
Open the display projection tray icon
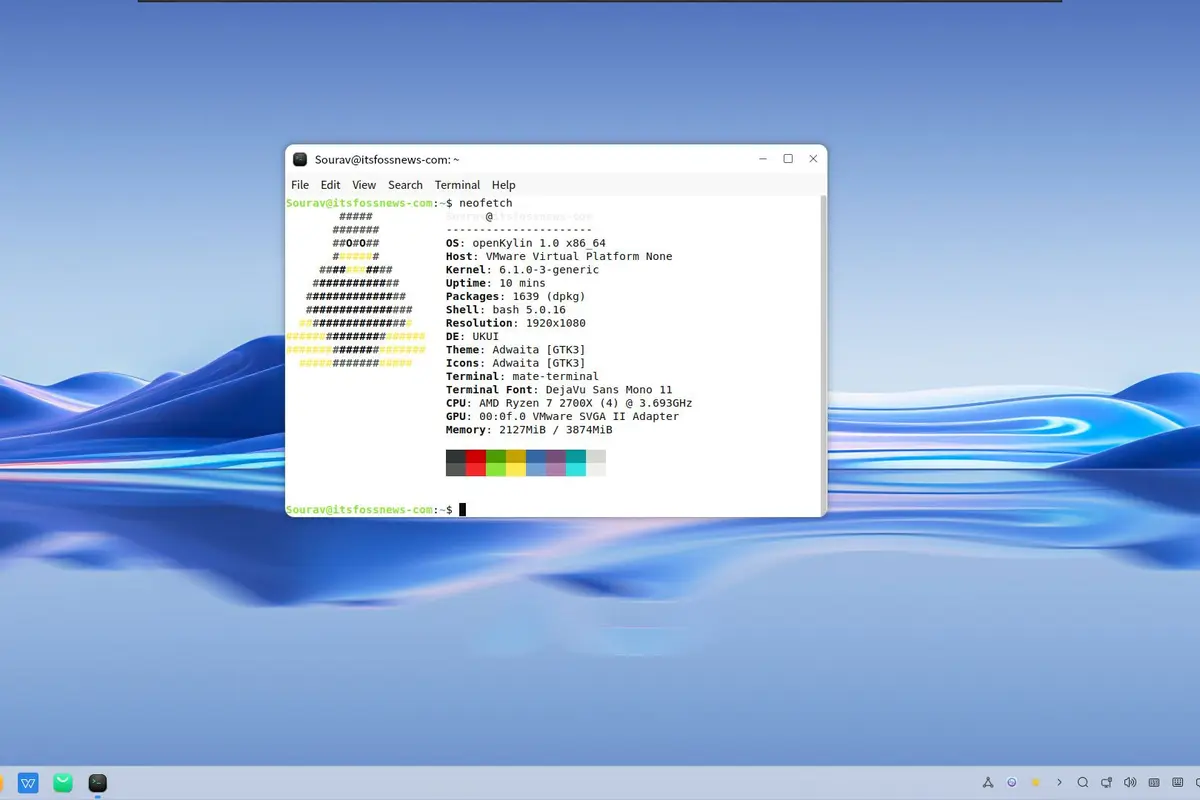1106,782
